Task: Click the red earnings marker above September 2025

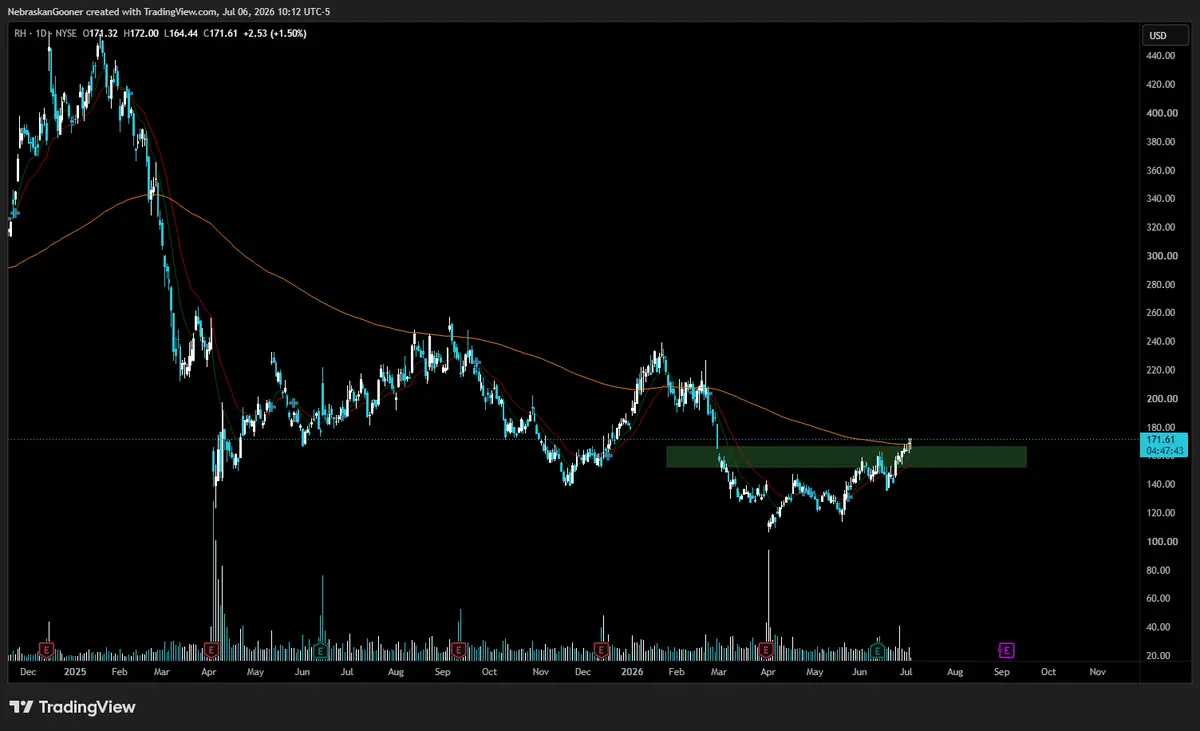Action: click(458, 650)
